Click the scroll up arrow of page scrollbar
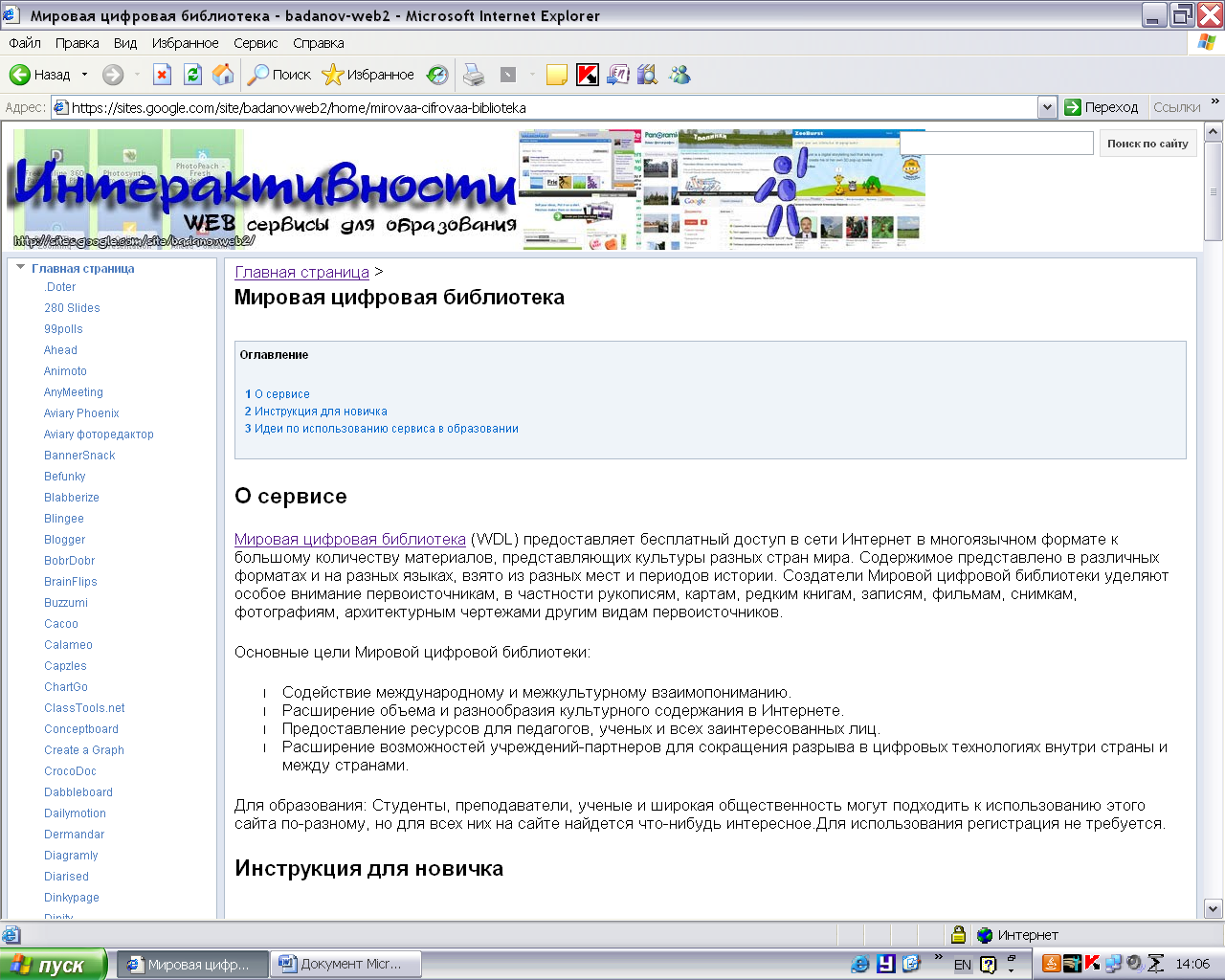Image resolution: width=1225 pixels, height=980 pixels. (1214, 132)
